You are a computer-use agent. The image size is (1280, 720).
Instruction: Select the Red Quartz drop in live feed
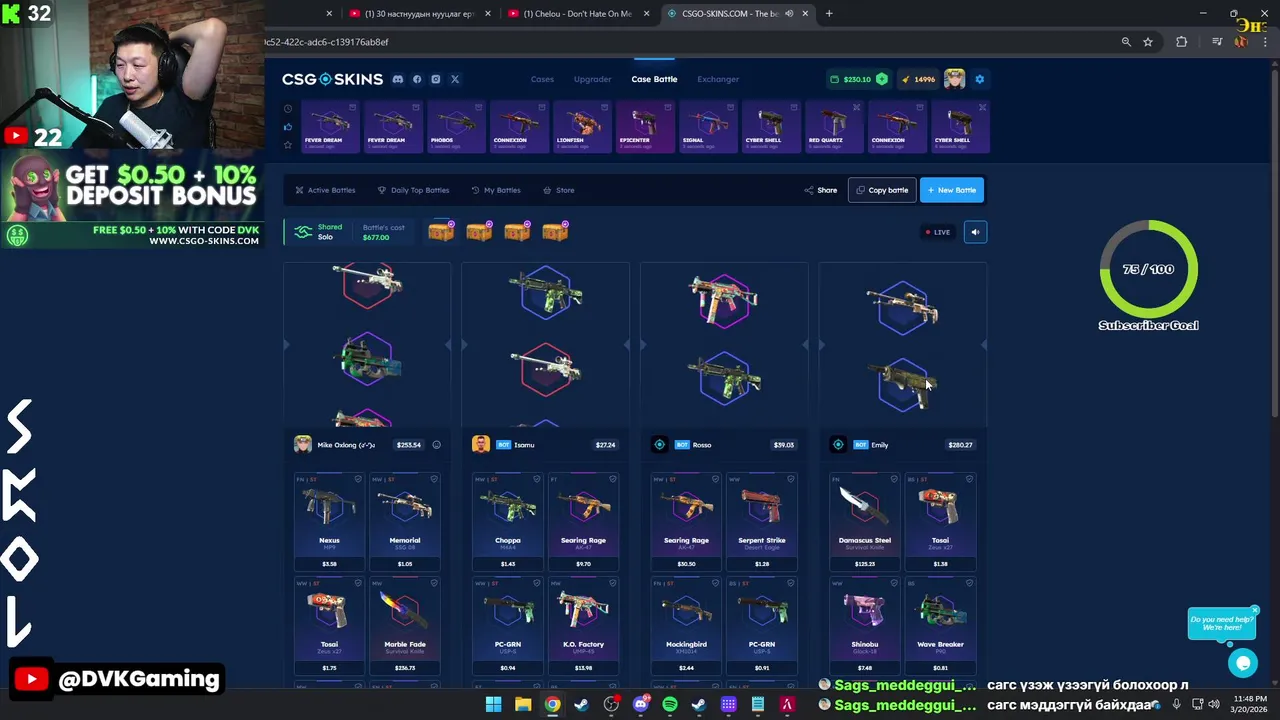(x=834, y=127)
